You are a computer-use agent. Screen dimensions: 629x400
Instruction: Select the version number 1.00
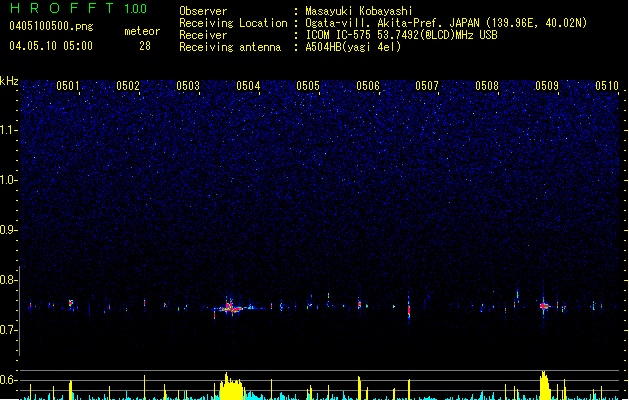[136, 9]
